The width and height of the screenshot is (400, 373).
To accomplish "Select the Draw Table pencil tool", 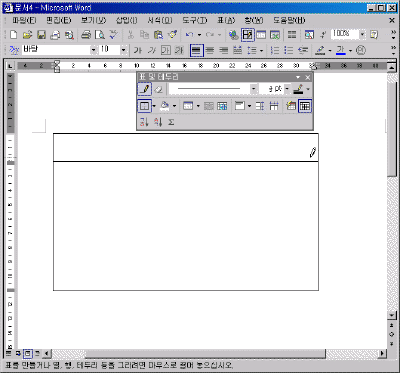I will tap(145, 89).
